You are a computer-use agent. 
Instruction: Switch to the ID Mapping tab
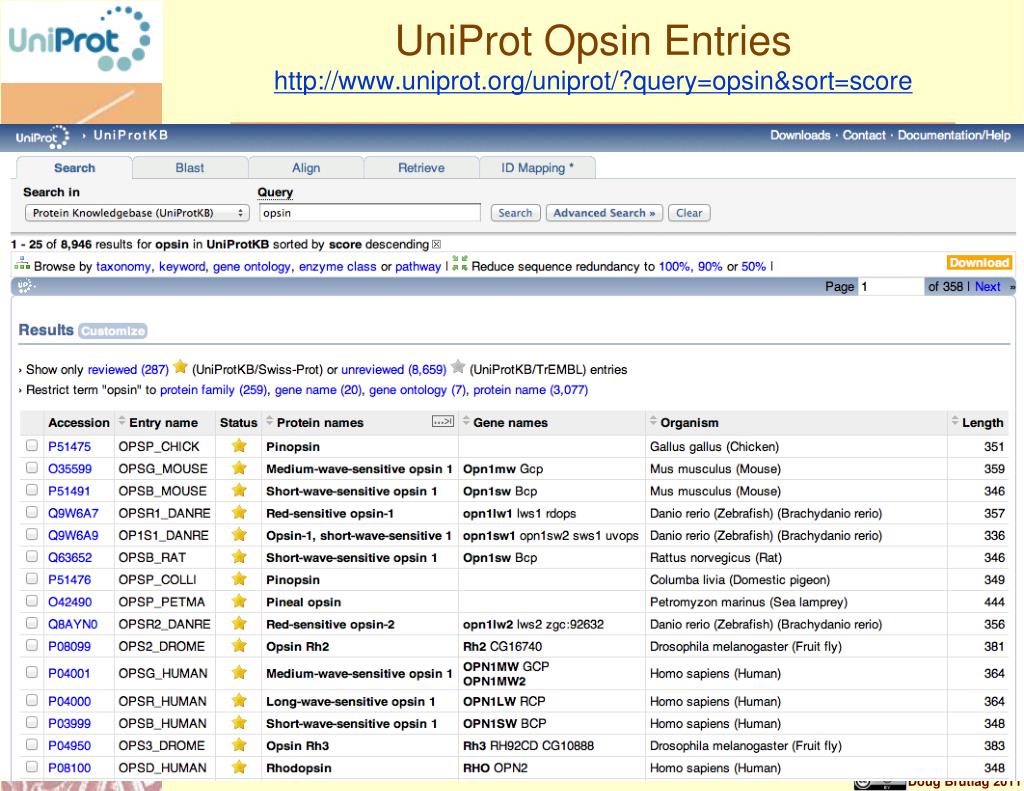[537, 168]
